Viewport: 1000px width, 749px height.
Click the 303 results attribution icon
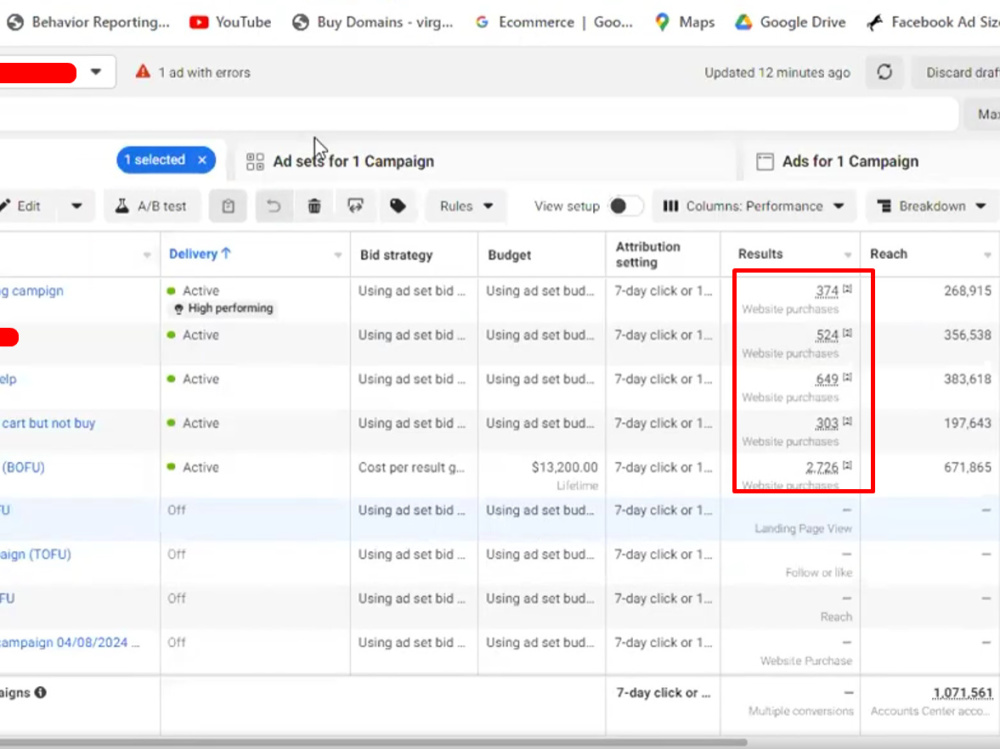pos(847,421)
